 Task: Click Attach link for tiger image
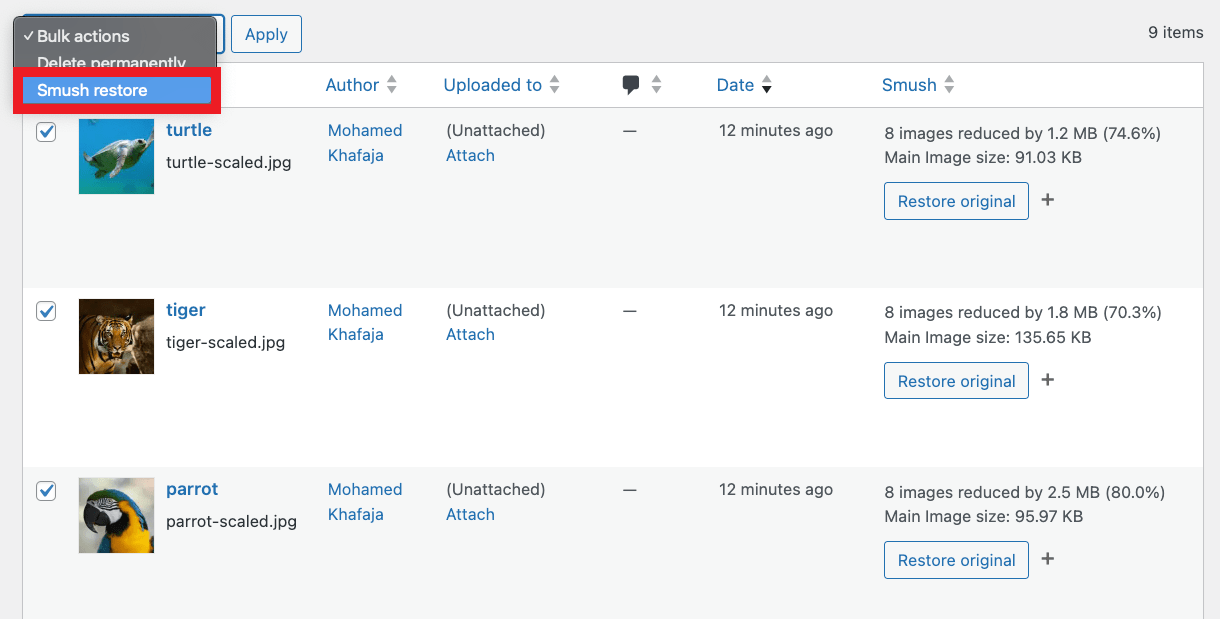470,335
